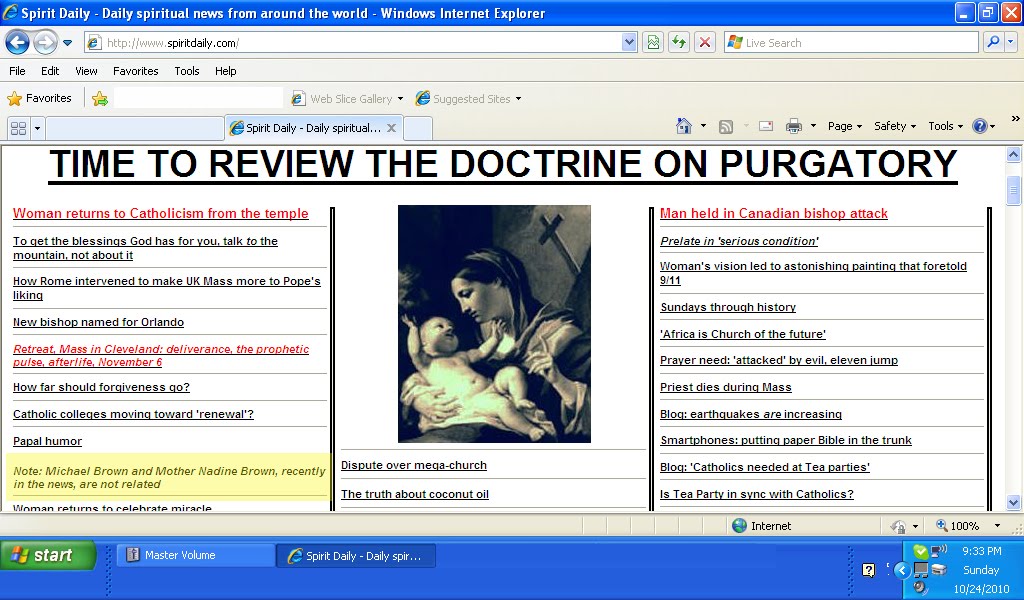The width and height of the screenshot is (1024, 600).
Task: Open the Tools command bar menu
Action: [x=946, y=126]
